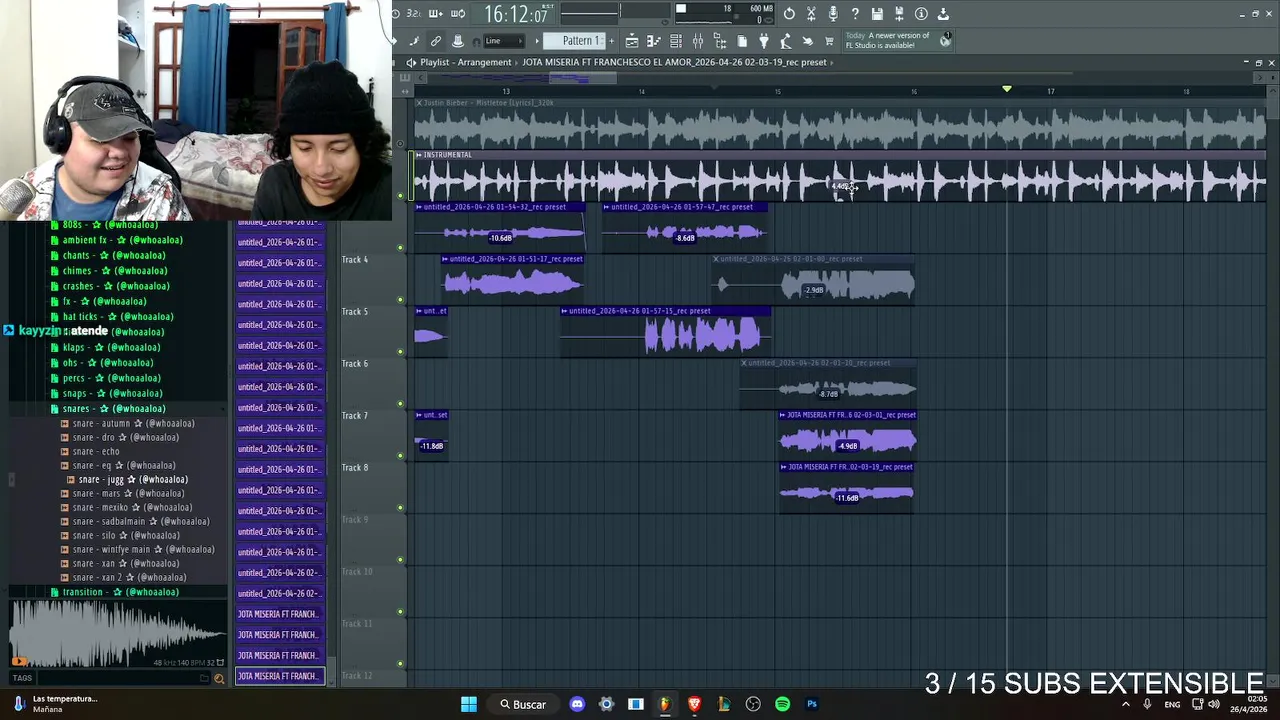
Task: Select the snare - echo sample
Action: tap(96, 451)
